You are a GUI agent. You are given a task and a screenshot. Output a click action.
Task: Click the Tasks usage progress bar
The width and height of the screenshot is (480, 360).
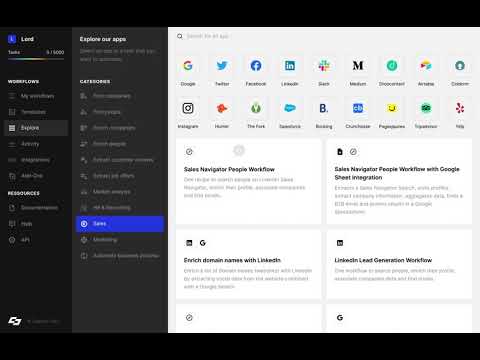pos(36,59)
